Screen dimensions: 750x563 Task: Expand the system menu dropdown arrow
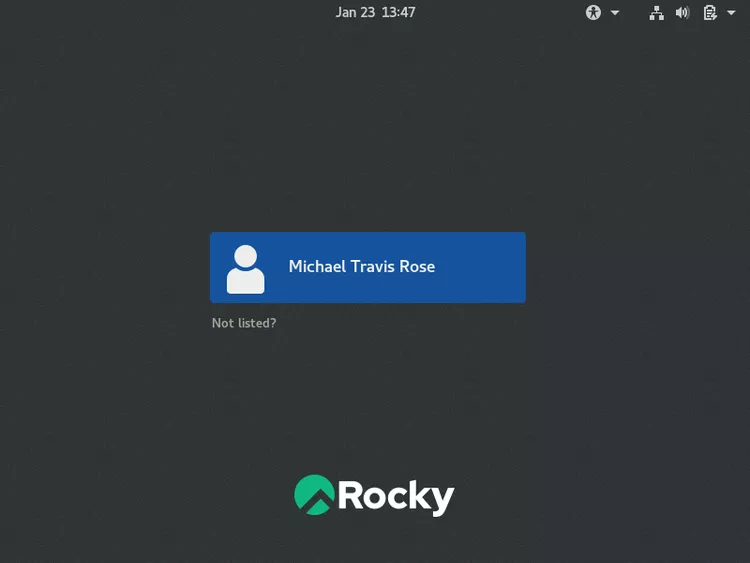coord(731,13)
